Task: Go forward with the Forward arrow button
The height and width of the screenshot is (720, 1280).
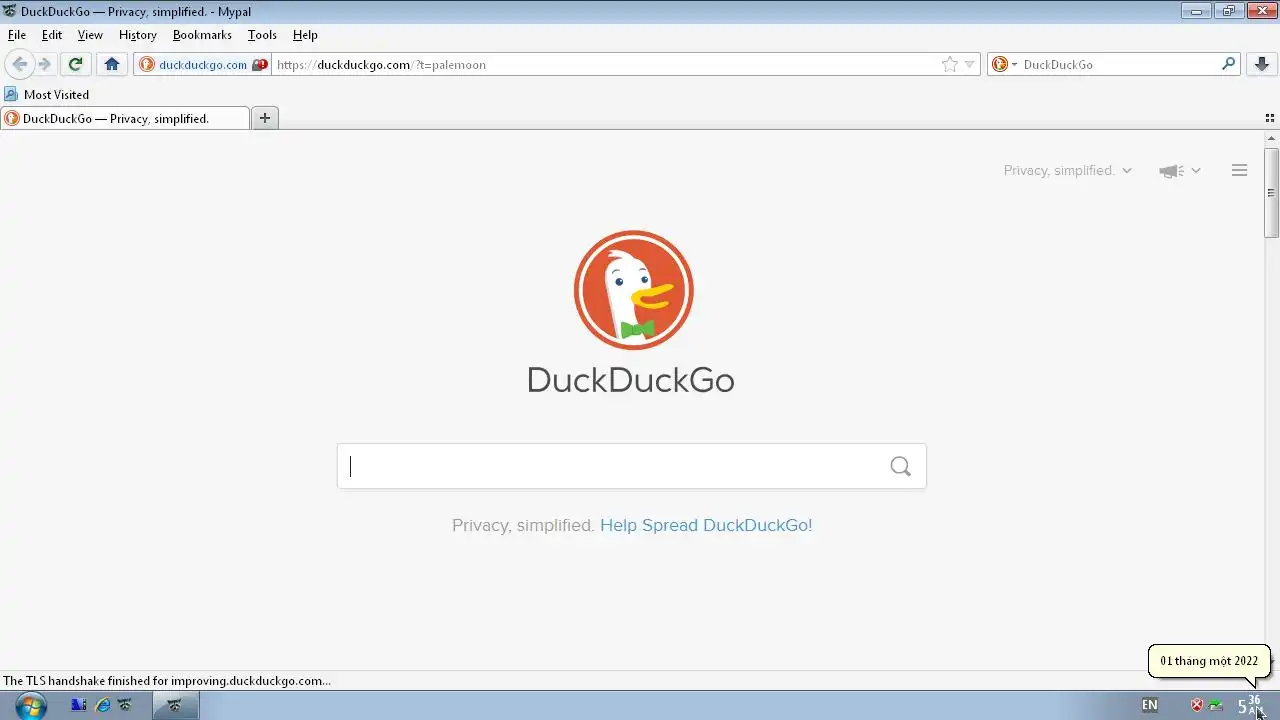Action: tap(44, 64)
